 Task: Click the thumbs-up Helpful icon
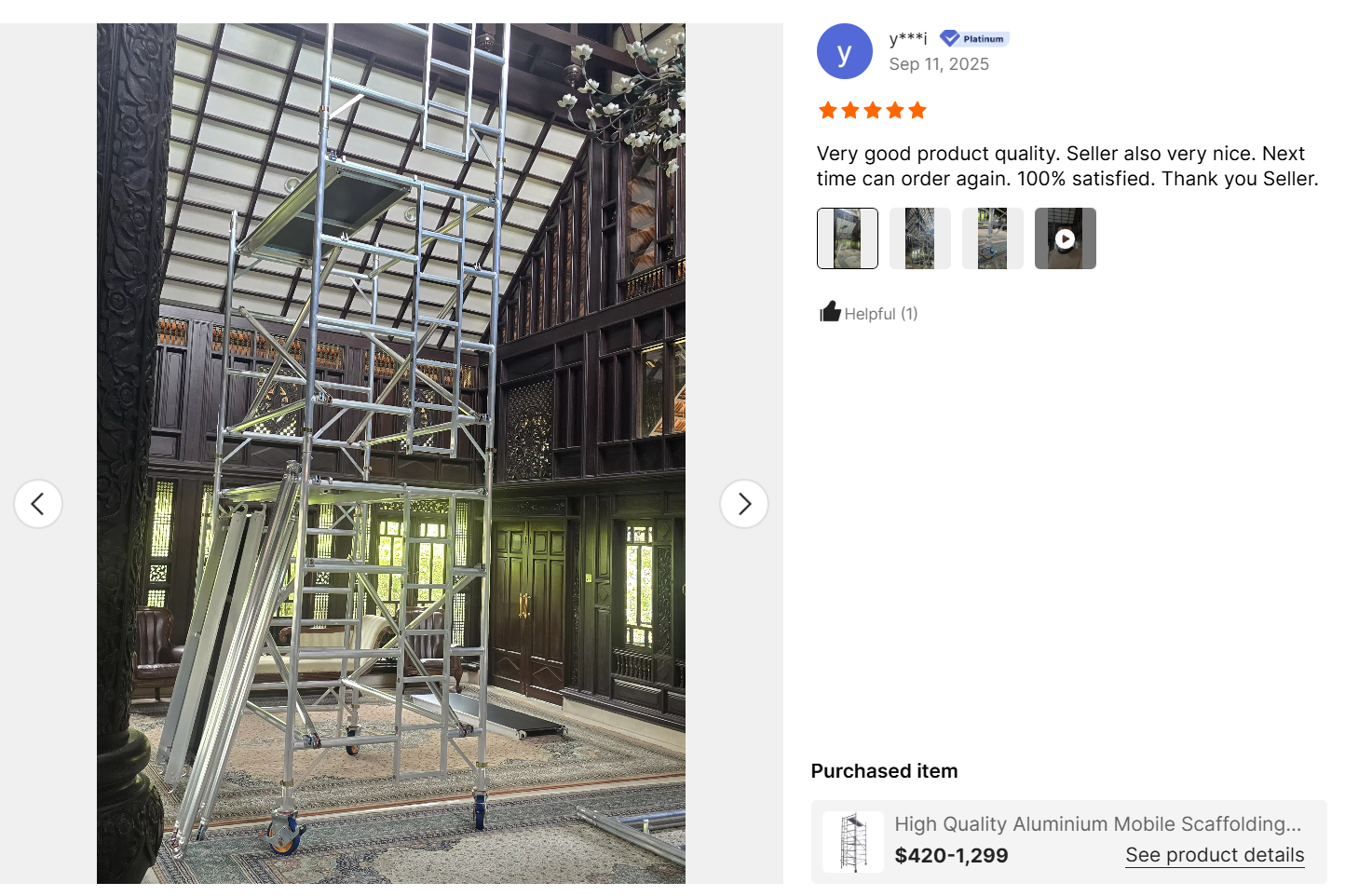tap(830, 312)
